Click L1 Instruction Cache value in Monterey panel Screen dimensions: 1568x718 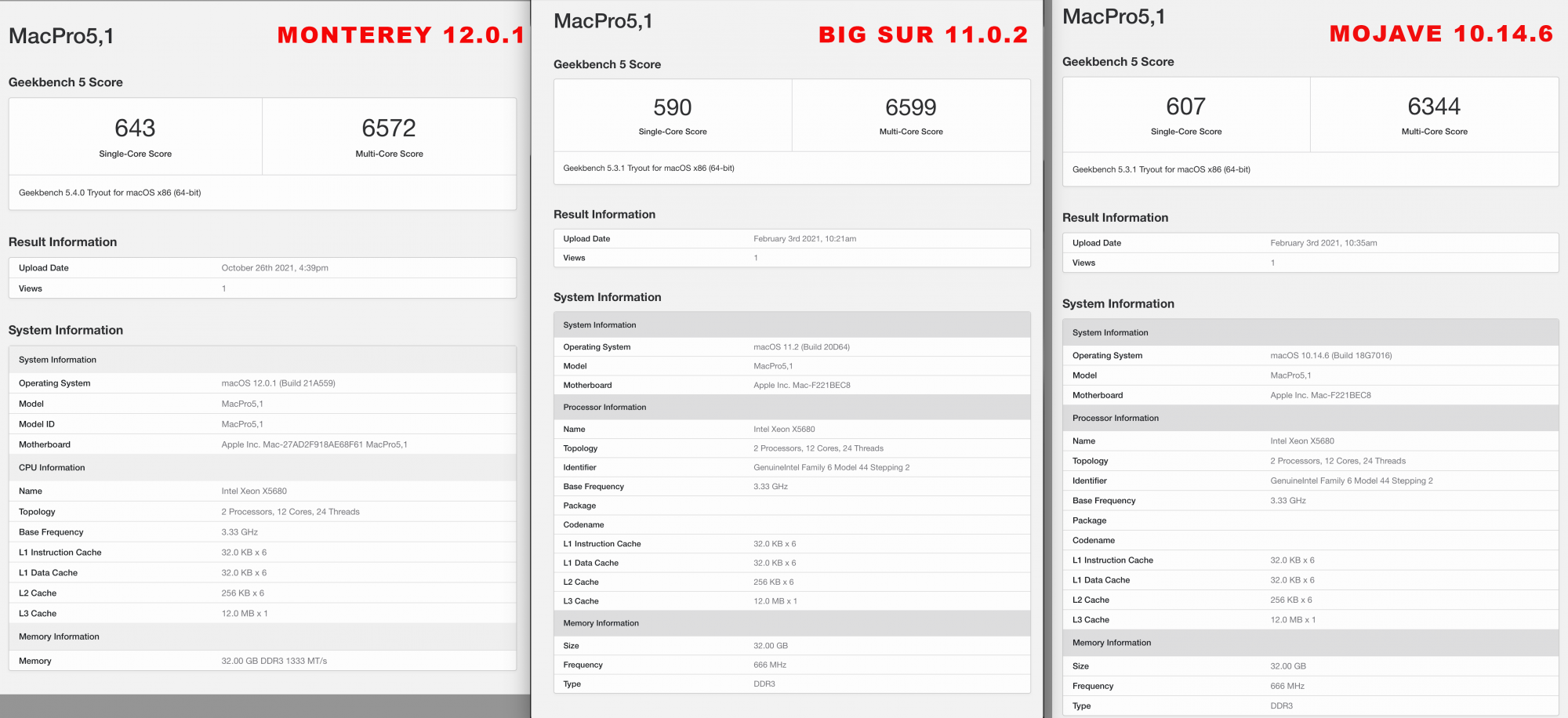tap(244, 553)
